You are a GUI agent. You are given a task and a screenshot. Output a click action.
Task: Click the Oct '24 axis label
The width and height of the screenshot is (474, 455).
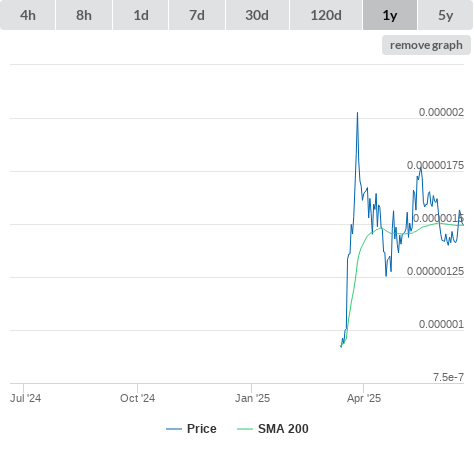[137, 398]
